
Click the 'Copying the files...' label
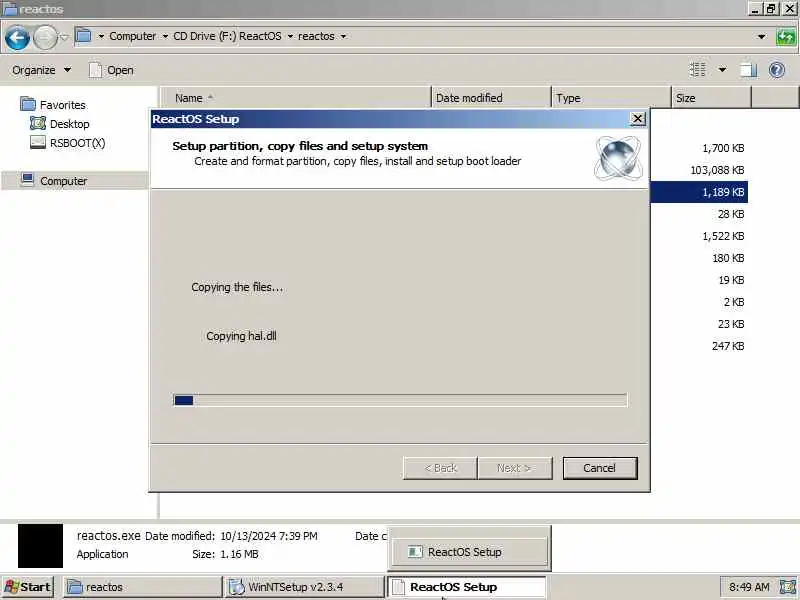[x=237, y=287]
